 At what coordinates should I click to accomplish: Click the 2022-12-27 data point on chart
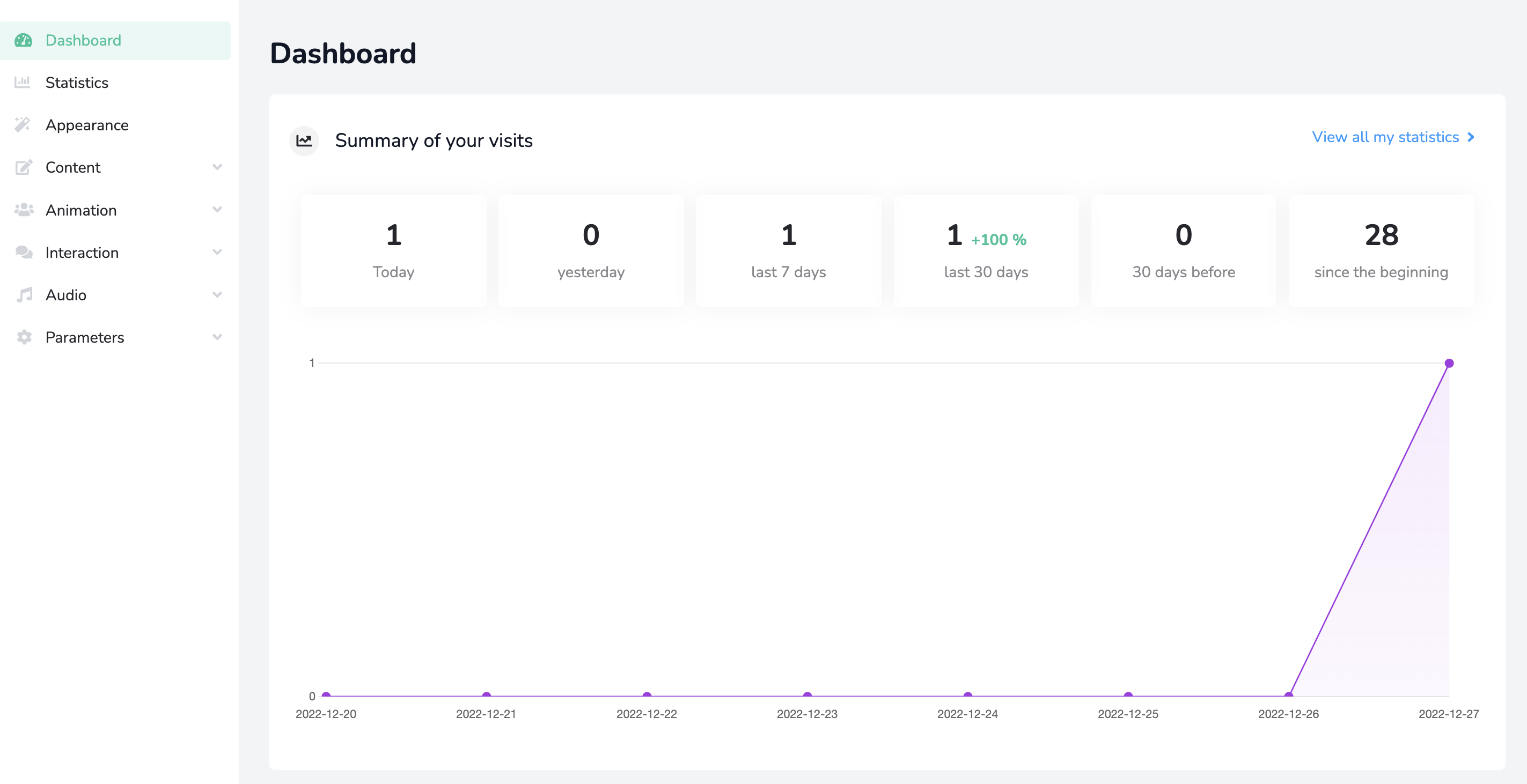pyautogui.click(x=1449, y=363)
